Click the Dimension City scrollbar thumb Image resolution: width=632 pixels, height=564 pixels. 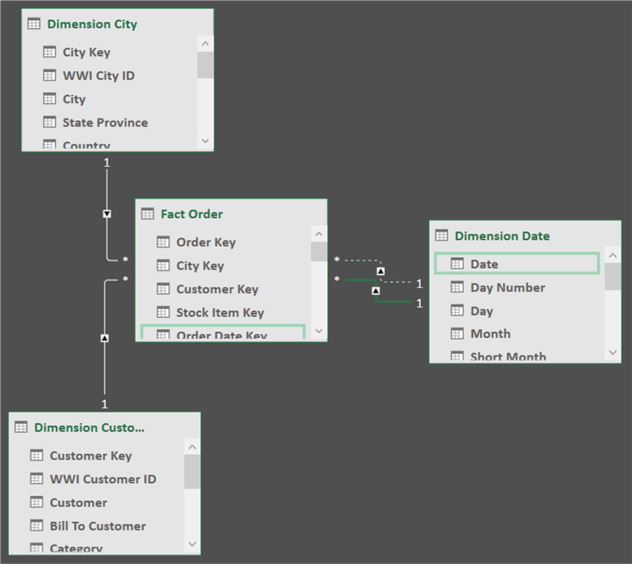point(205,65)
